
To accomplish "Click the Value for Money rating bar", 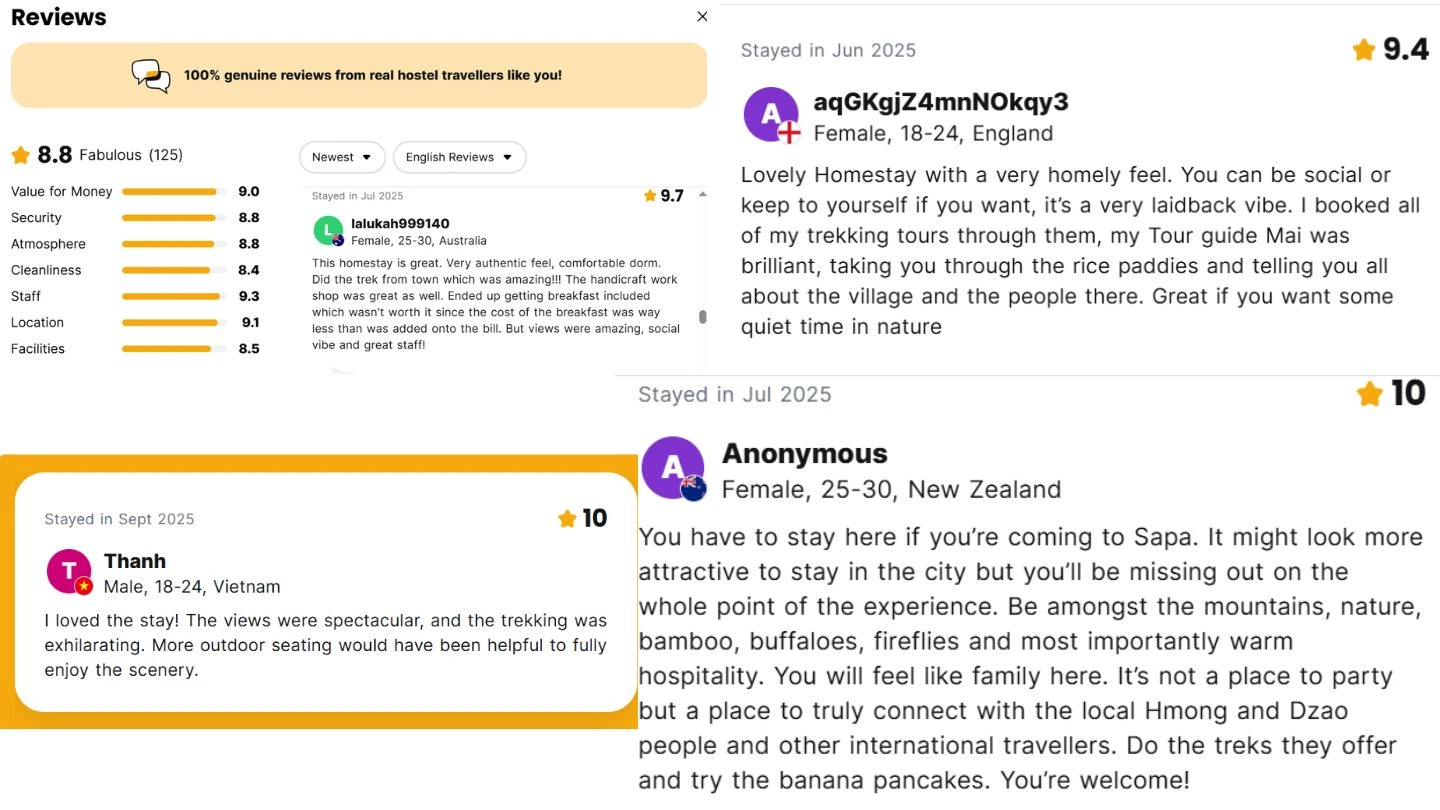I will 170,192.
